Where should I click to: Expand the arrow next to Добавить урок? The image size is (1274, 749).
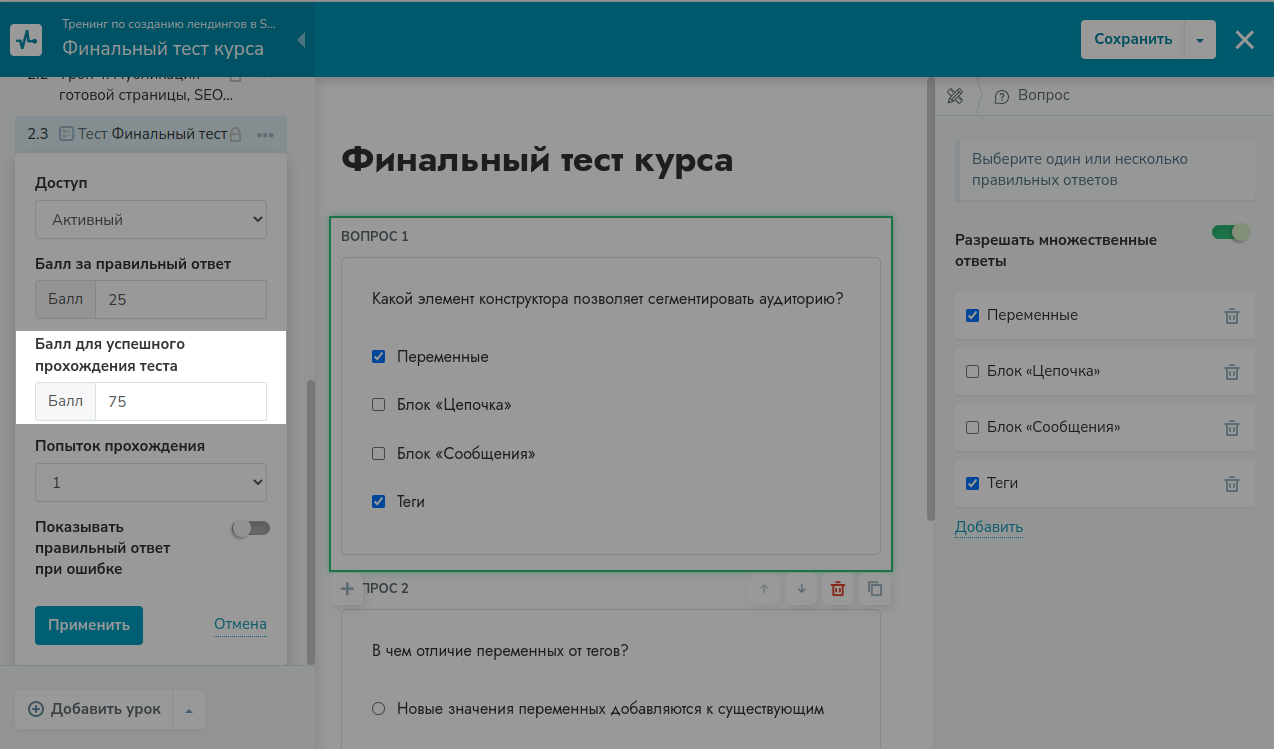tap(189, 709)
